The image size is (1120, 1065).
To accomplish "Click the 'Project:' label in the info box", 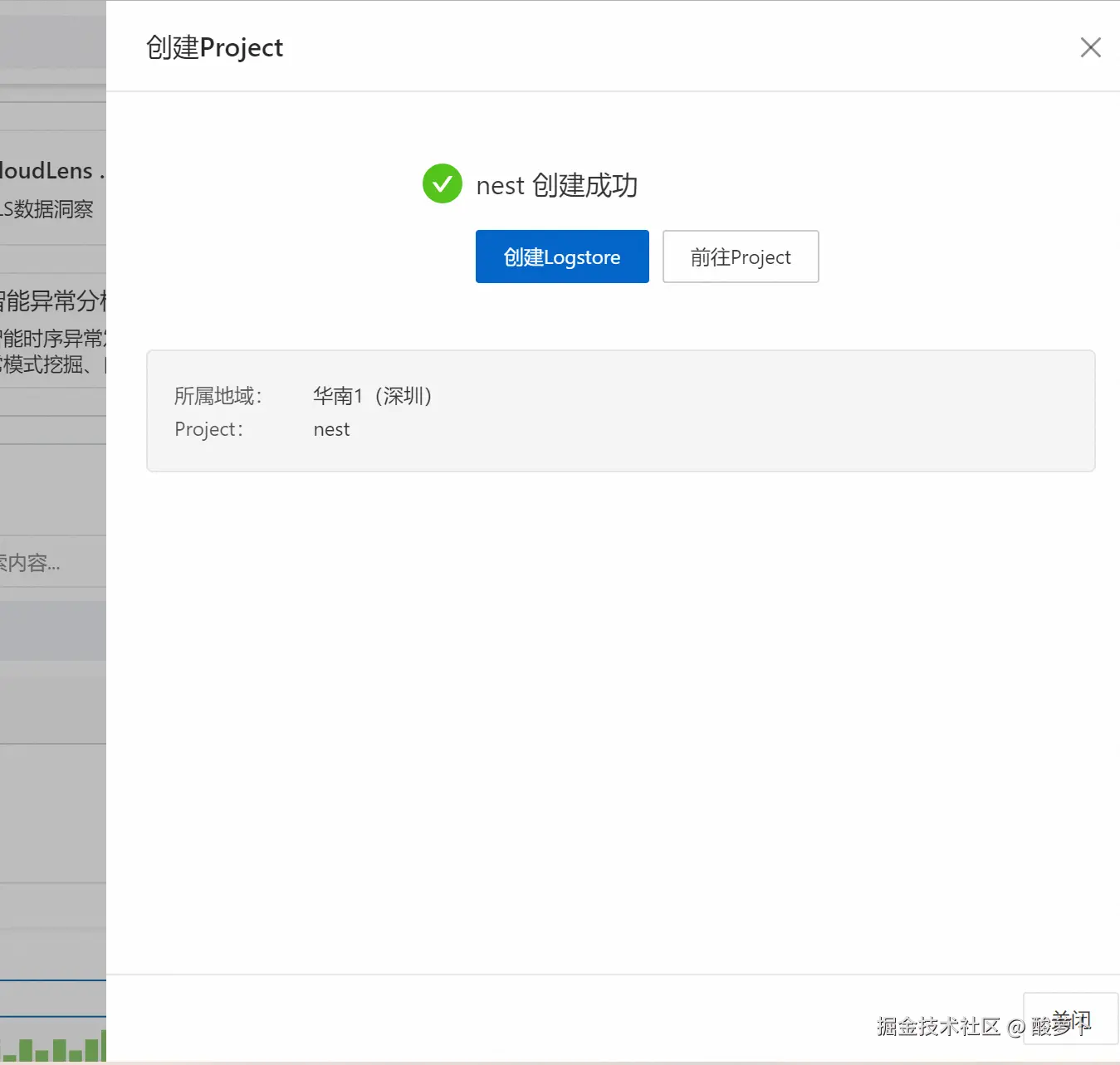I will click(209, 429).
